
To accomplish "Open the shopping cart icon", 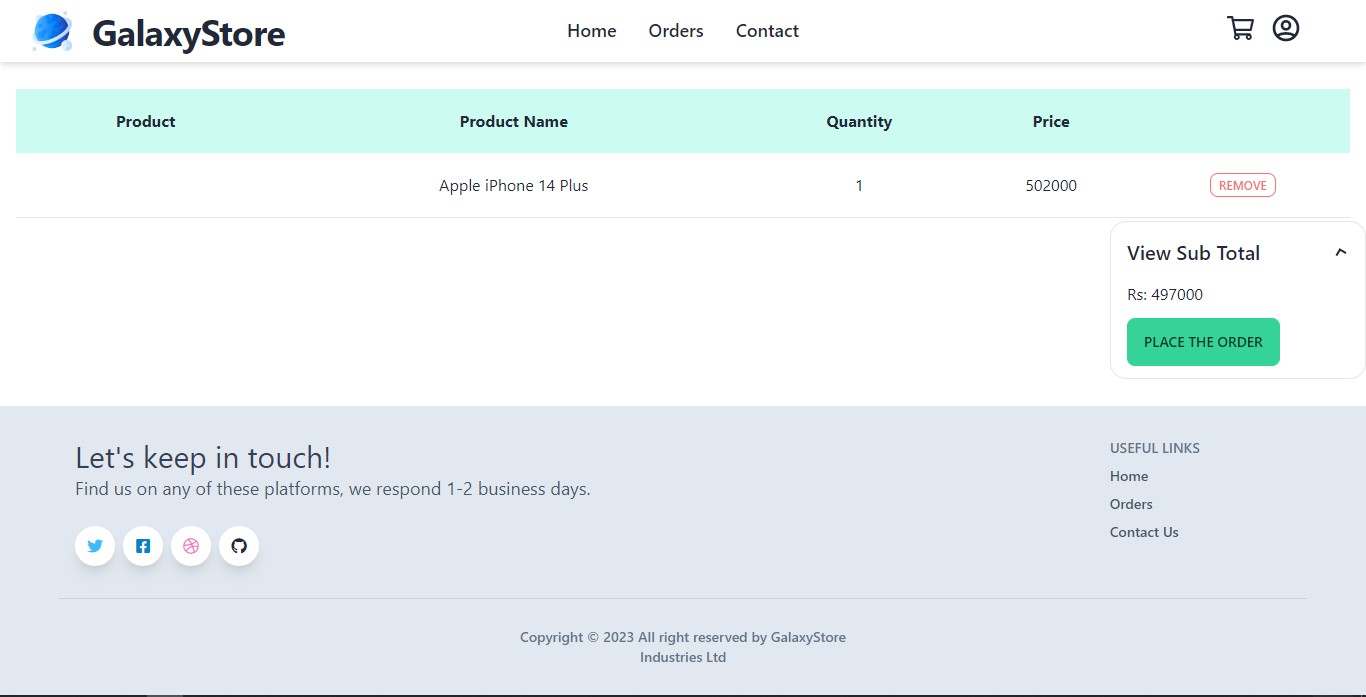I will coord(1240,28).
